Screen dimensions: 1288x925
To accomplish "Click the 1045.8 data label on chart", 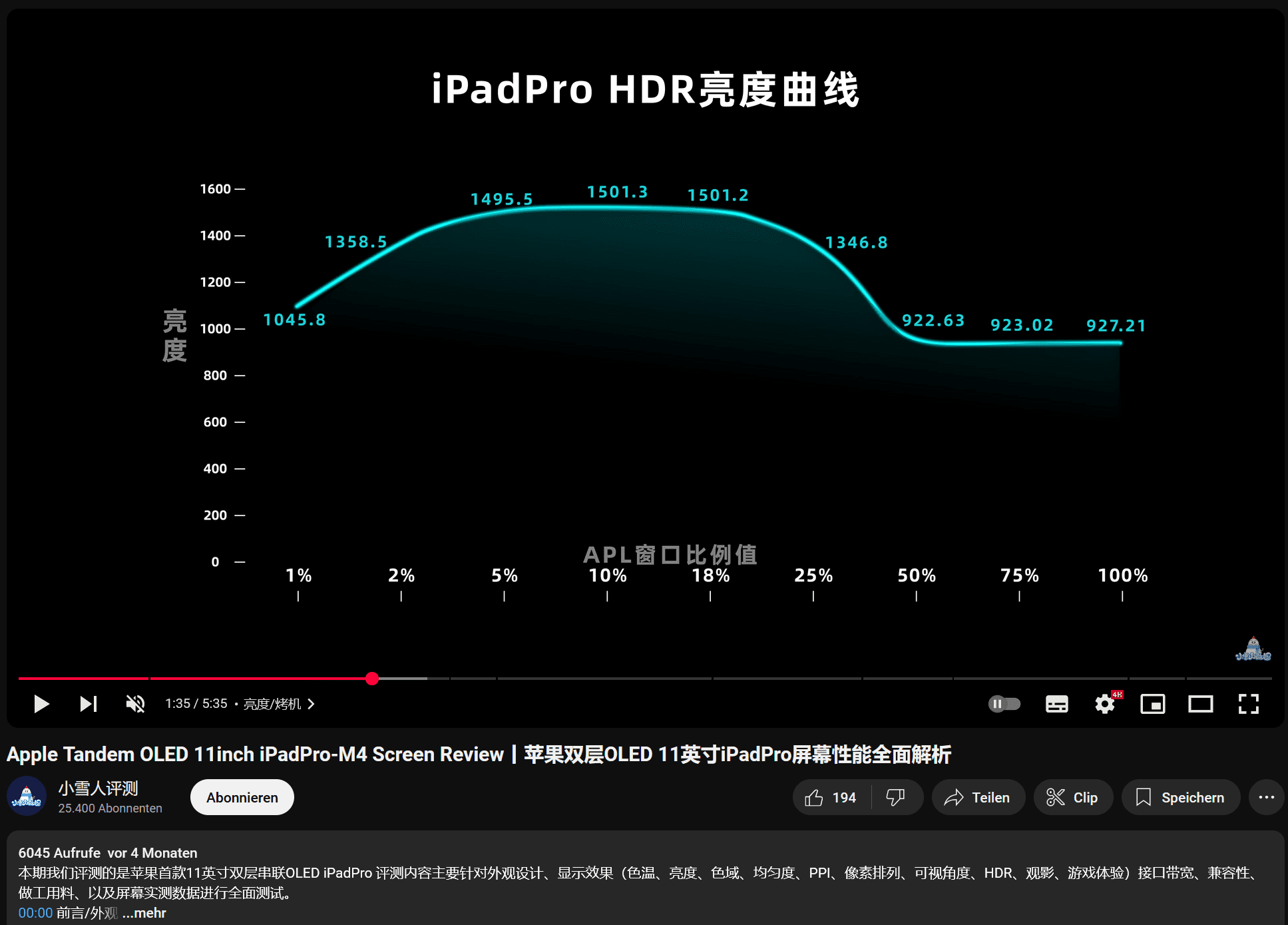I will (x=294, y=320).
